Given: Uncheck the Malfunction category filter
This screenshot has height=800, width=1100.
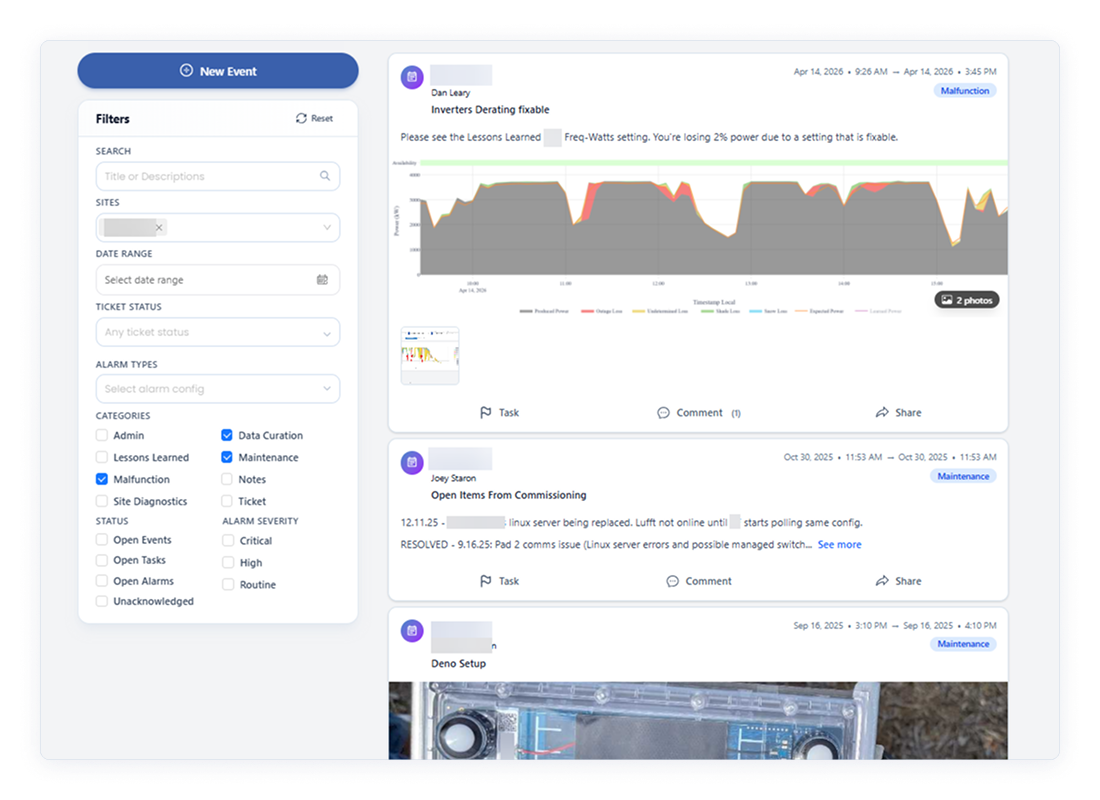Looking at the screenshot, I should click(x=101, y=479).
